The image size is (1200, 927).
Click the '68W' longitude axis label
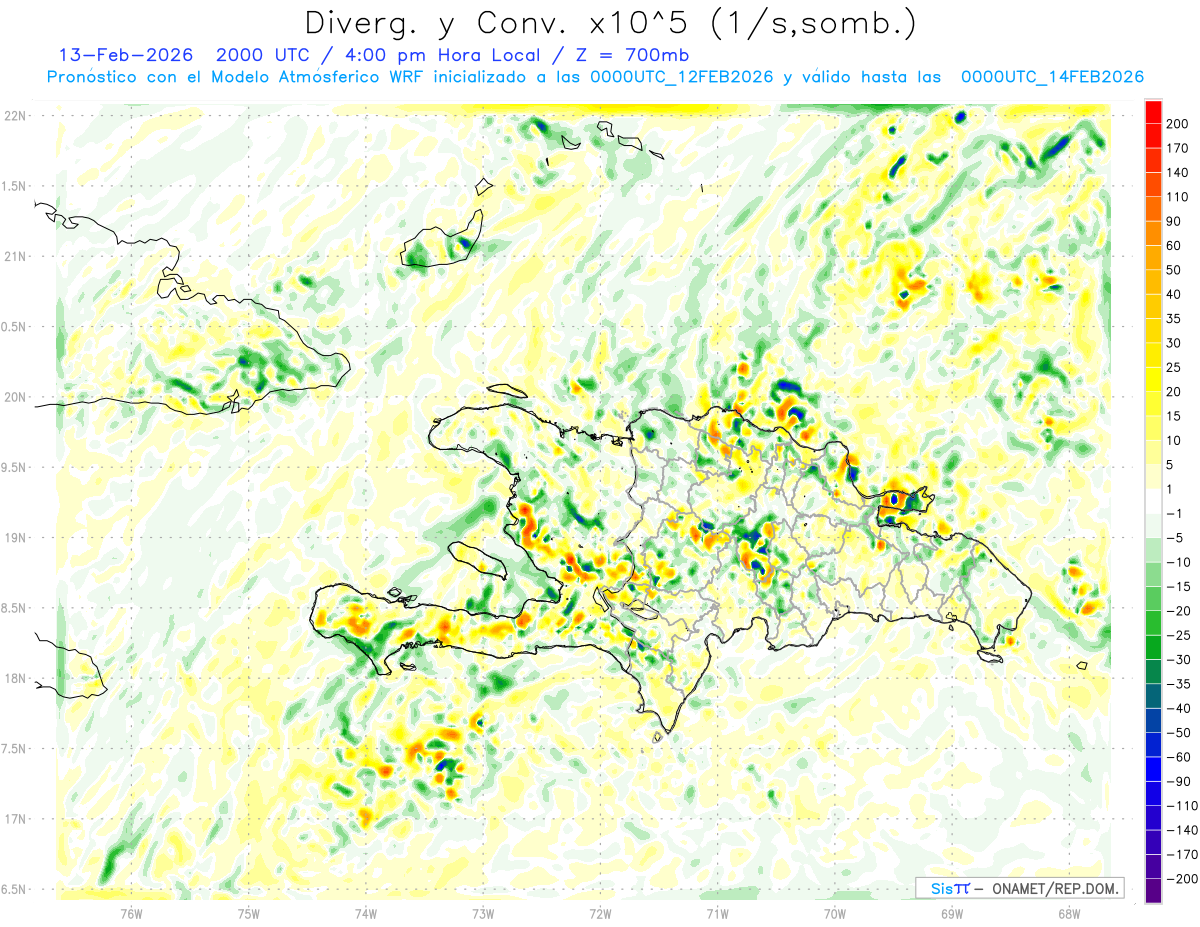click(x=1069, y=913)
